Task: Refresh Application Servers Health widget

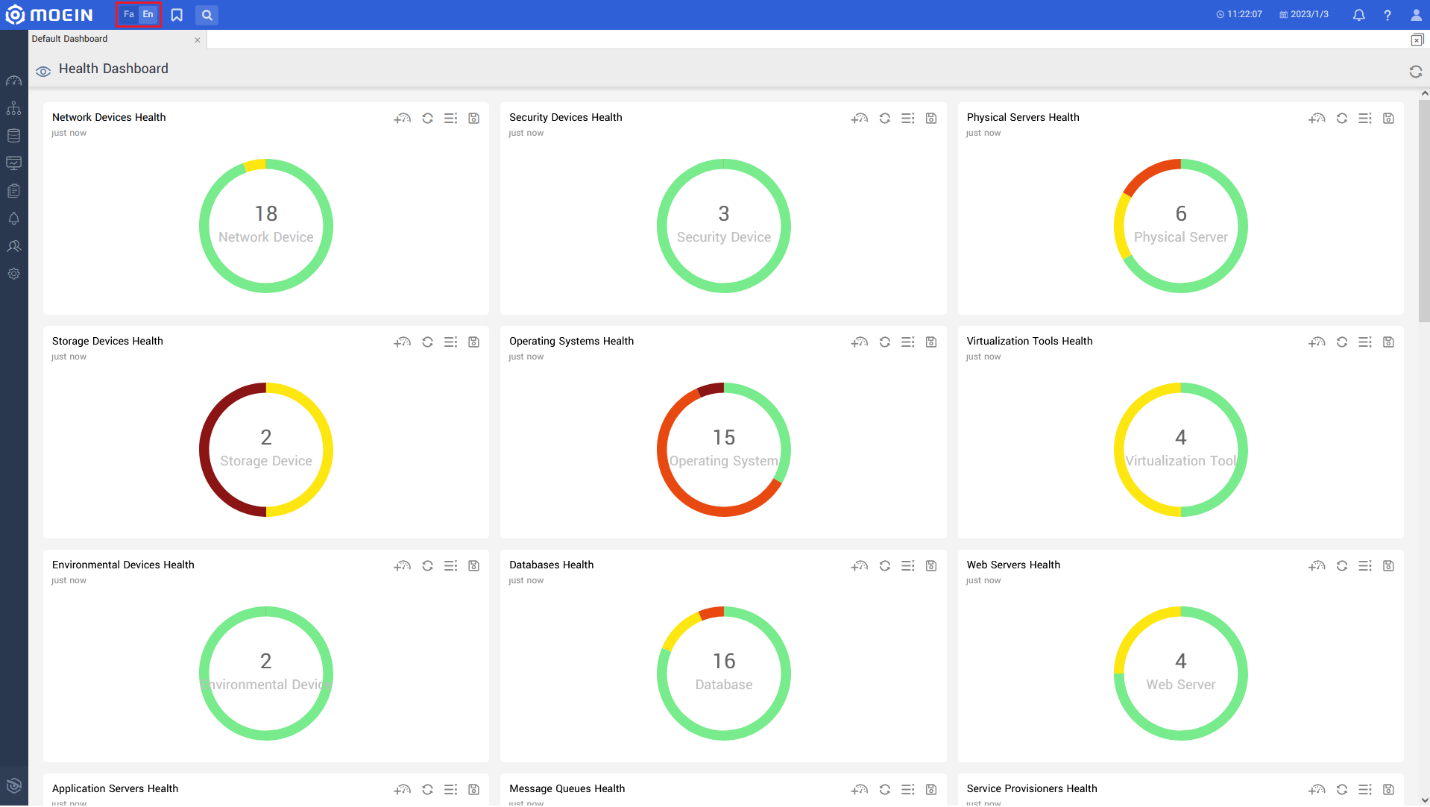Action: pyautogui.click(x=427, y=790)
